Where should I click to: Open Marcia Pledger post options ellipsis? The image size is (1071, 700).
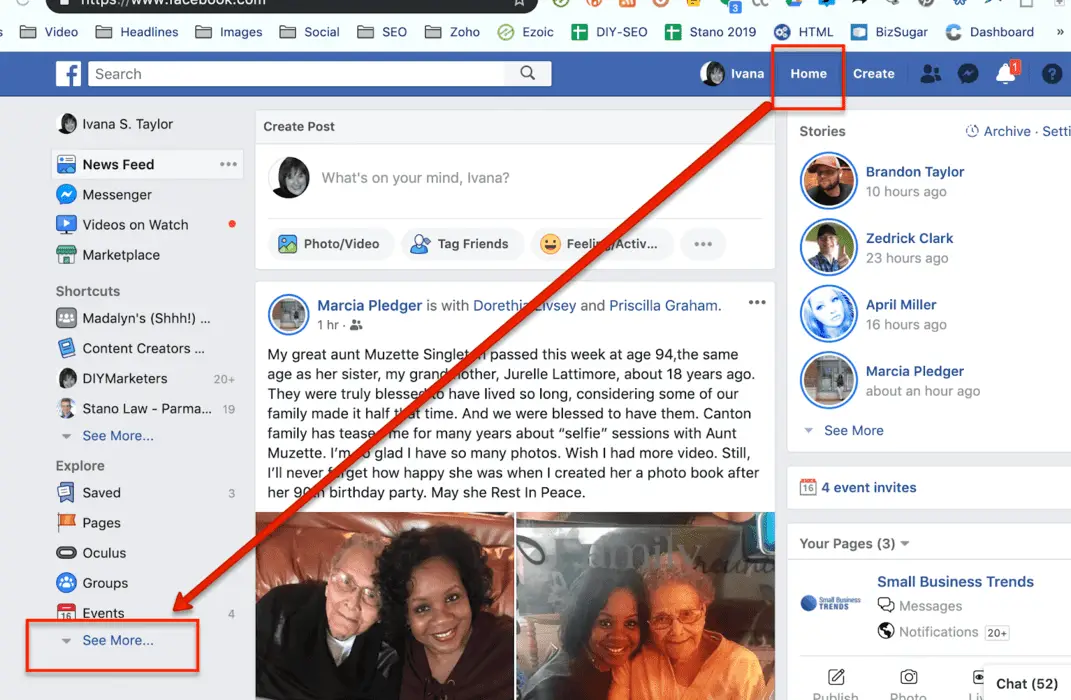click(757, 303)
